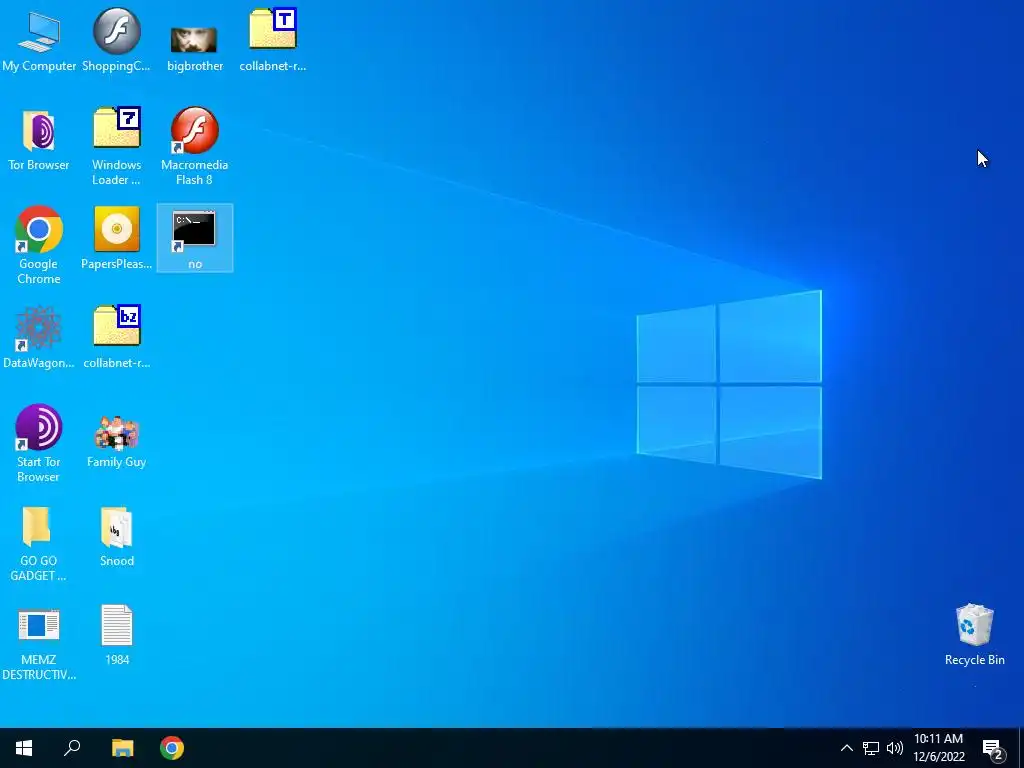1024x768 pixels.
Task: Open the notification action center
Action: tap(992, 748)
